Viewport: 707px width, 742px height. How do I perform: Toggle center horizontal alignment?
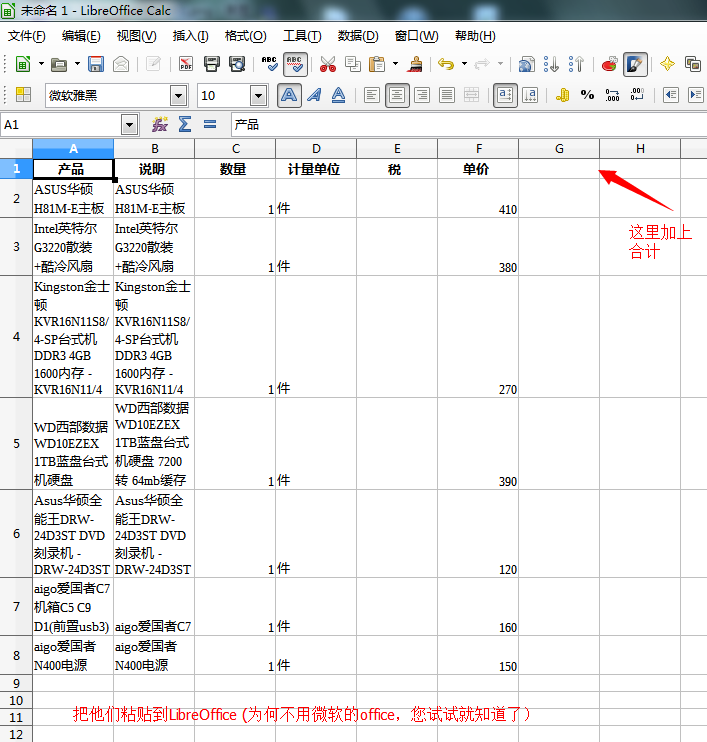point(397,95)
